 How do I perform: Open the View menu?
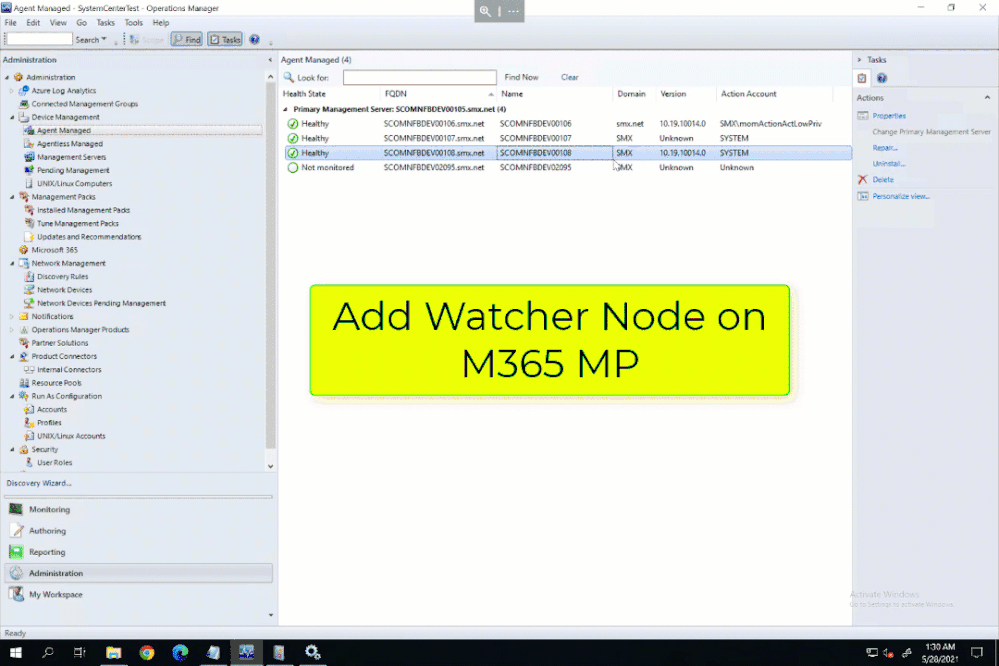pos(58,23)
